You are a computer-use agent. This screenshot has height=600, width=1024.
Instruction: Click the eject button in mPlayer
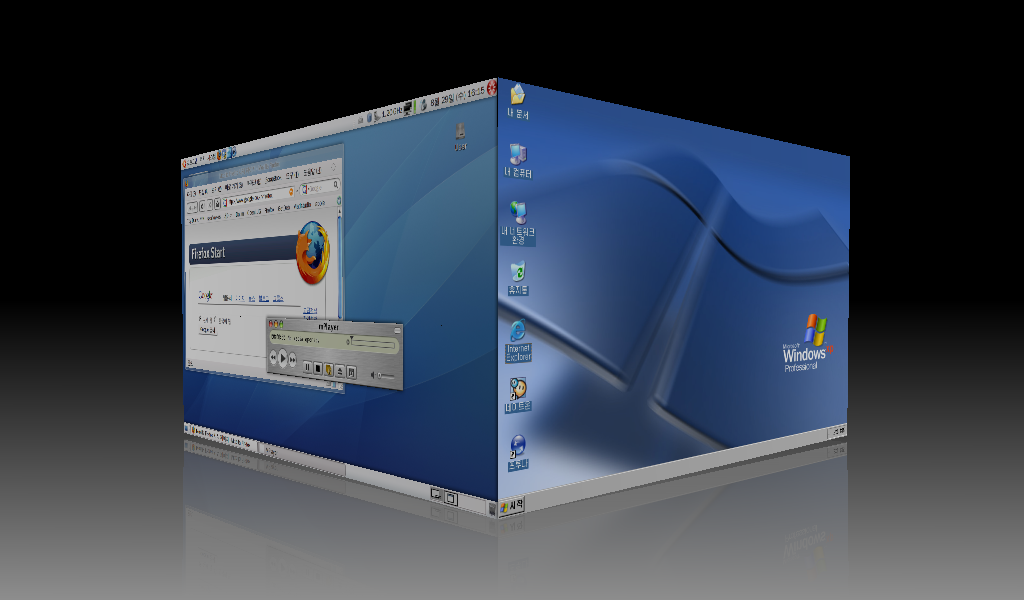[340, 371]
